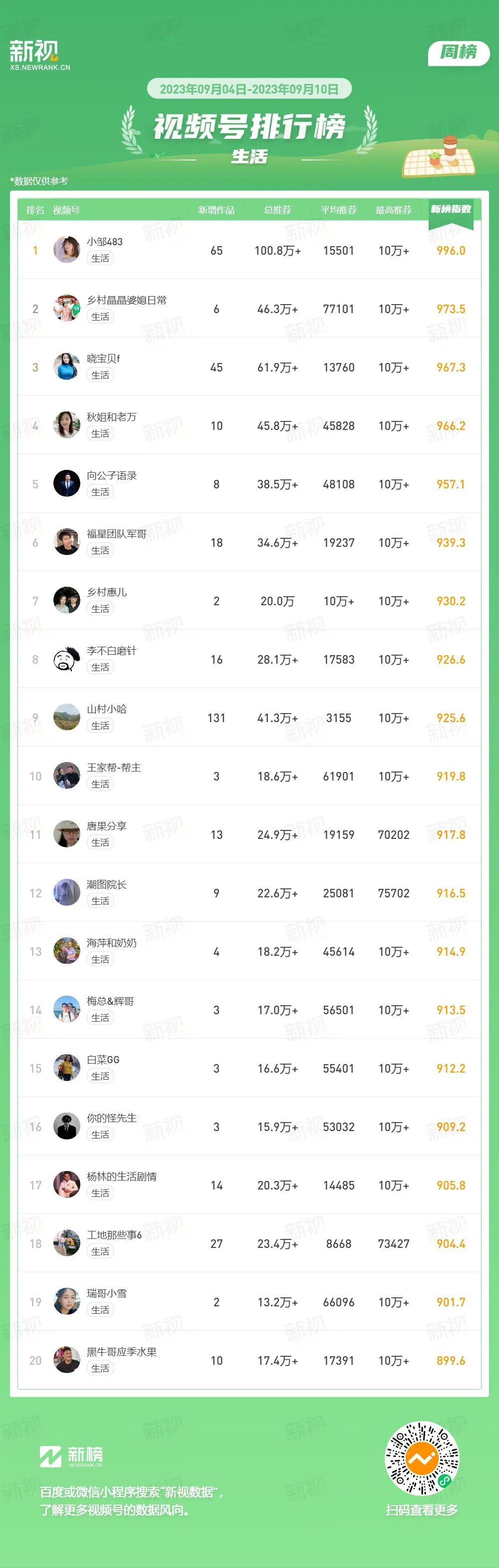
Task: Click the 新视 logo at top left
Action: point(39,55)
